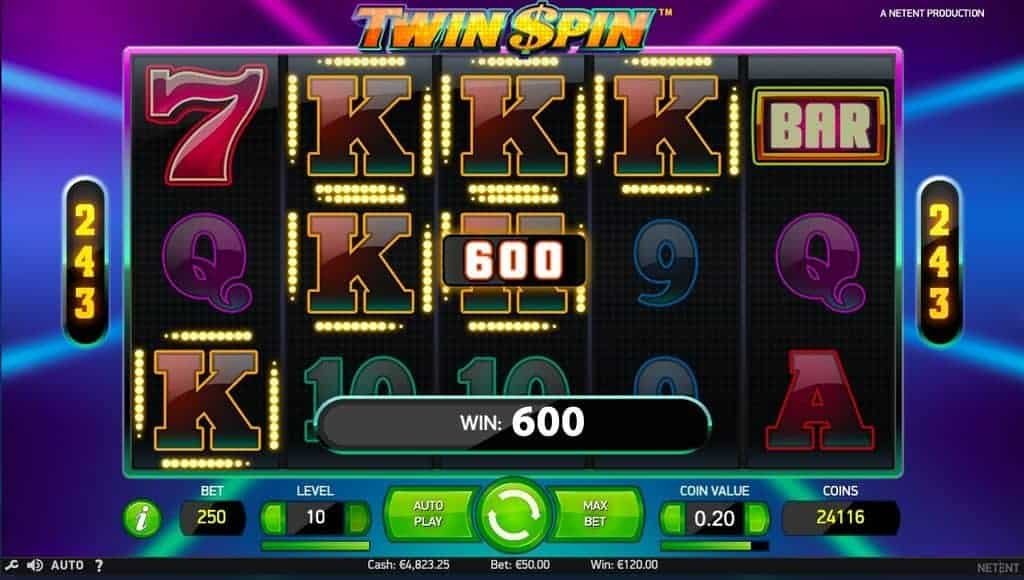This screenshot has height=580, width=1024.
Task: Adjust the level slider bar
Action: click(x=315, y=546)
